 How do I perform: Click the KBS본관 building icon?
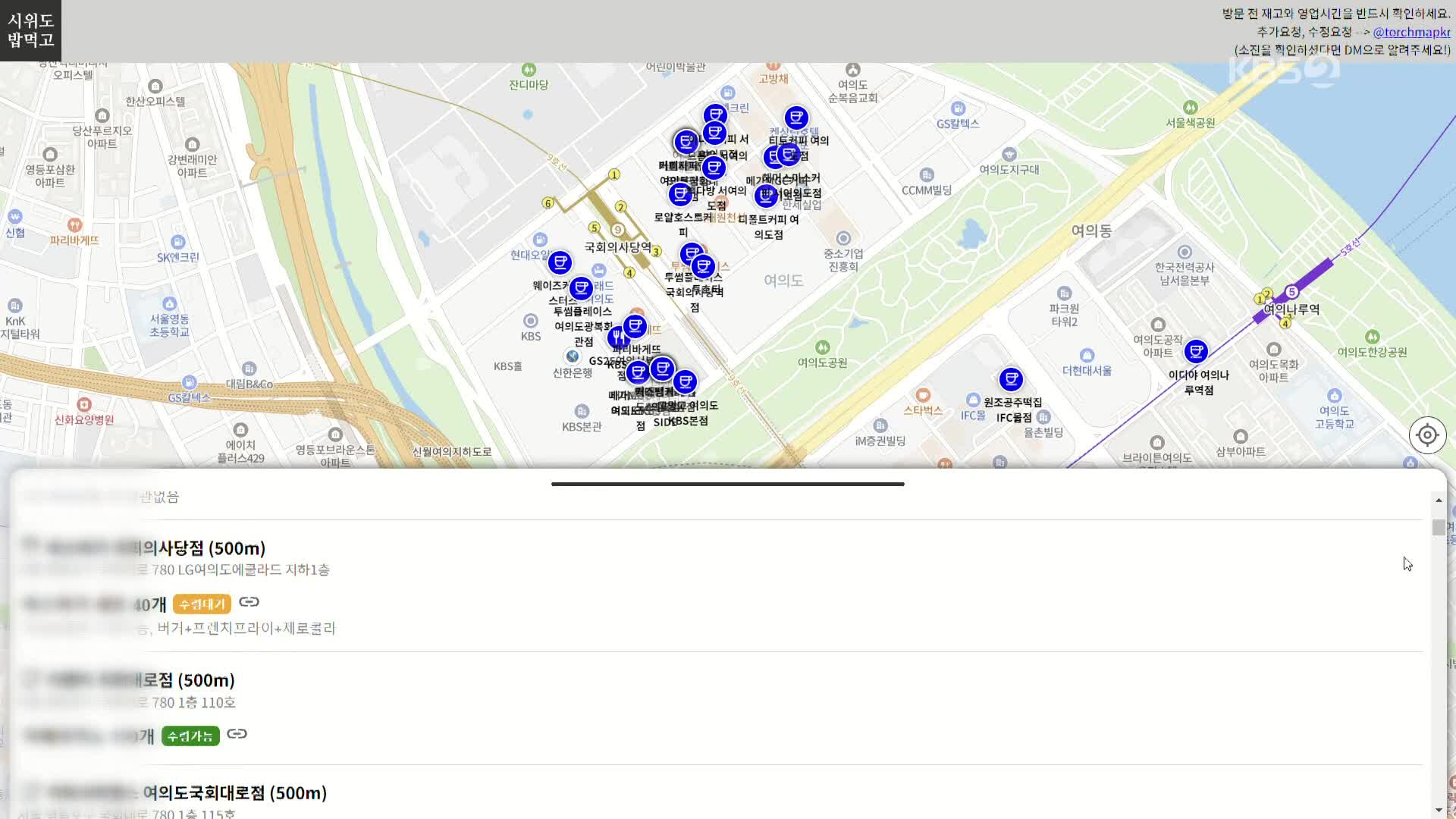click(x=582, y=411)
